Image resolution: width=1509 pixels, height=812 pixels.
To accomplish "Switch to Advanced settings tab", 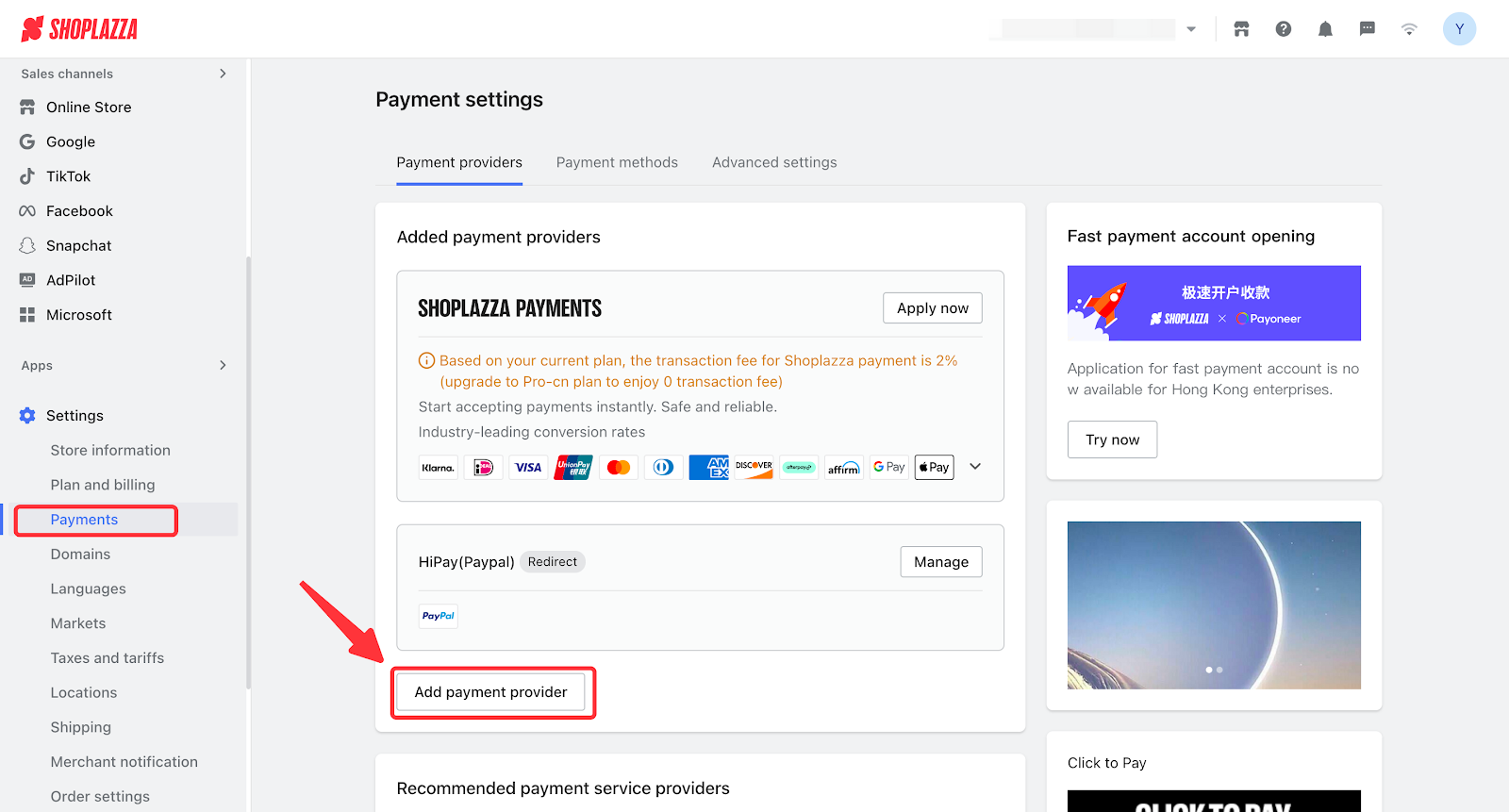I will [x=774, y=162].
